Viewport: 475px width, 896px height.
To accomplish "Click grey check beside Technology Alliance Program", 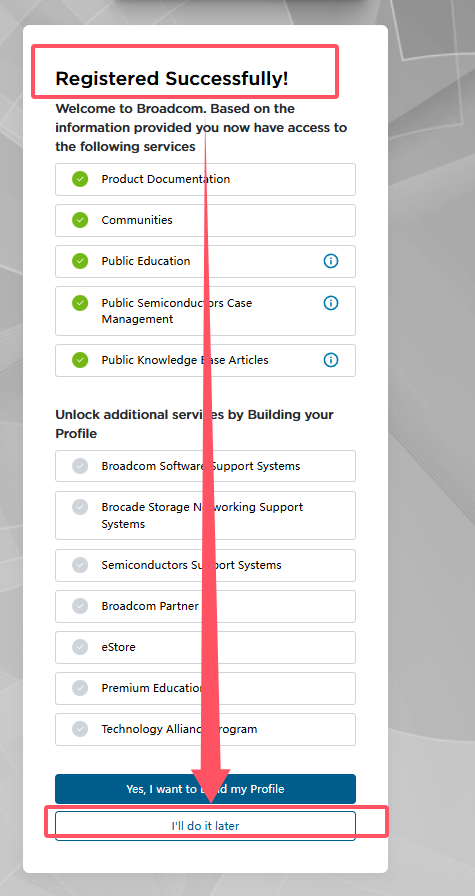I will 80,729.
